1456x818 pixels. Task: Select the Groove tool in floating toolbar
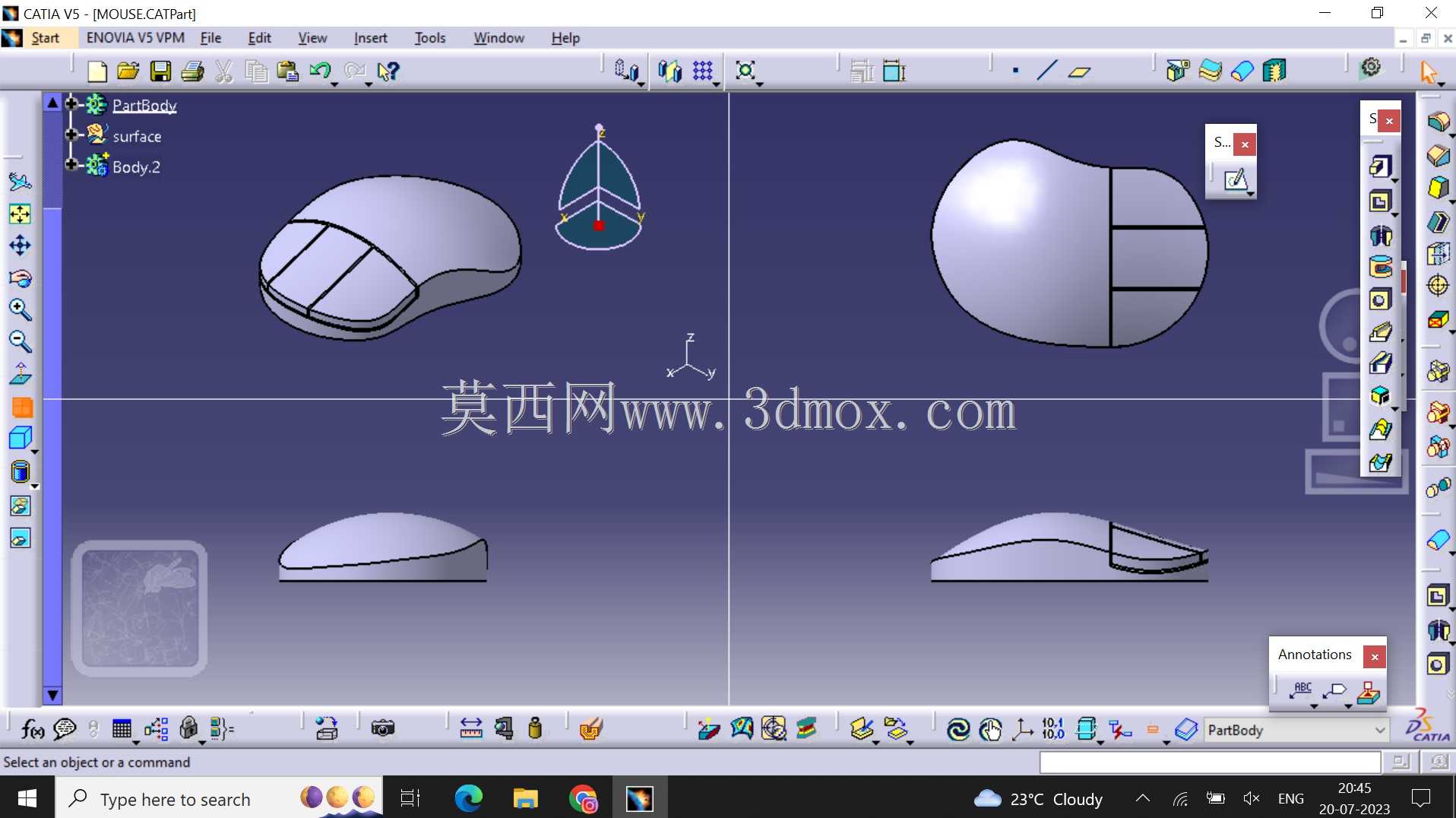coord(1380,267)
